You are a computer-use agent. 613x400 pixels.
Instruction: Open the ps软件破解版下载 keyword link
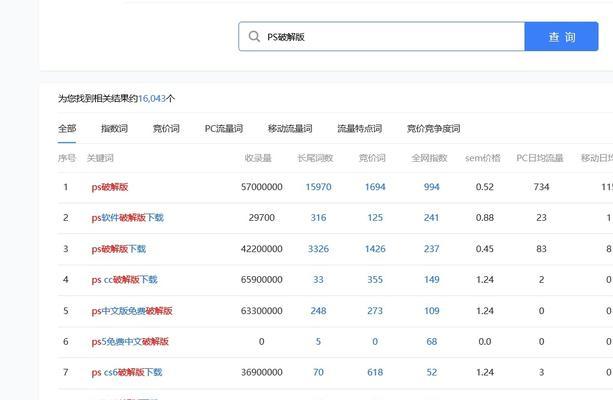(127, 218)
